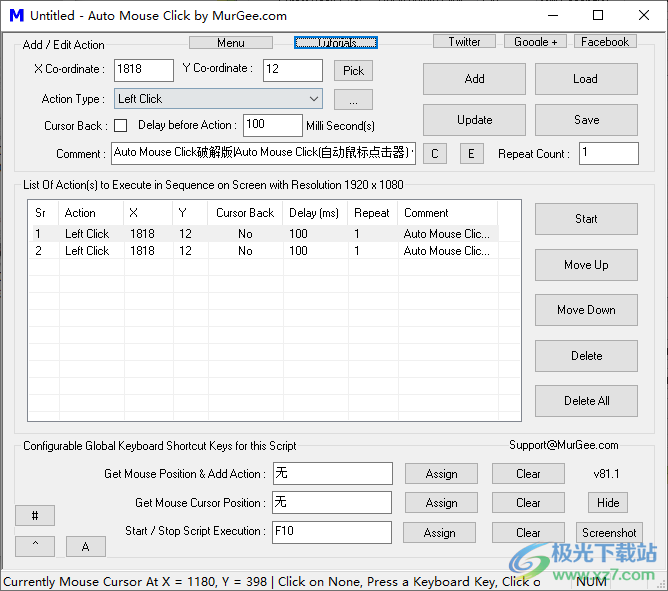
Task: Click the Load script button
Action: 586,79
